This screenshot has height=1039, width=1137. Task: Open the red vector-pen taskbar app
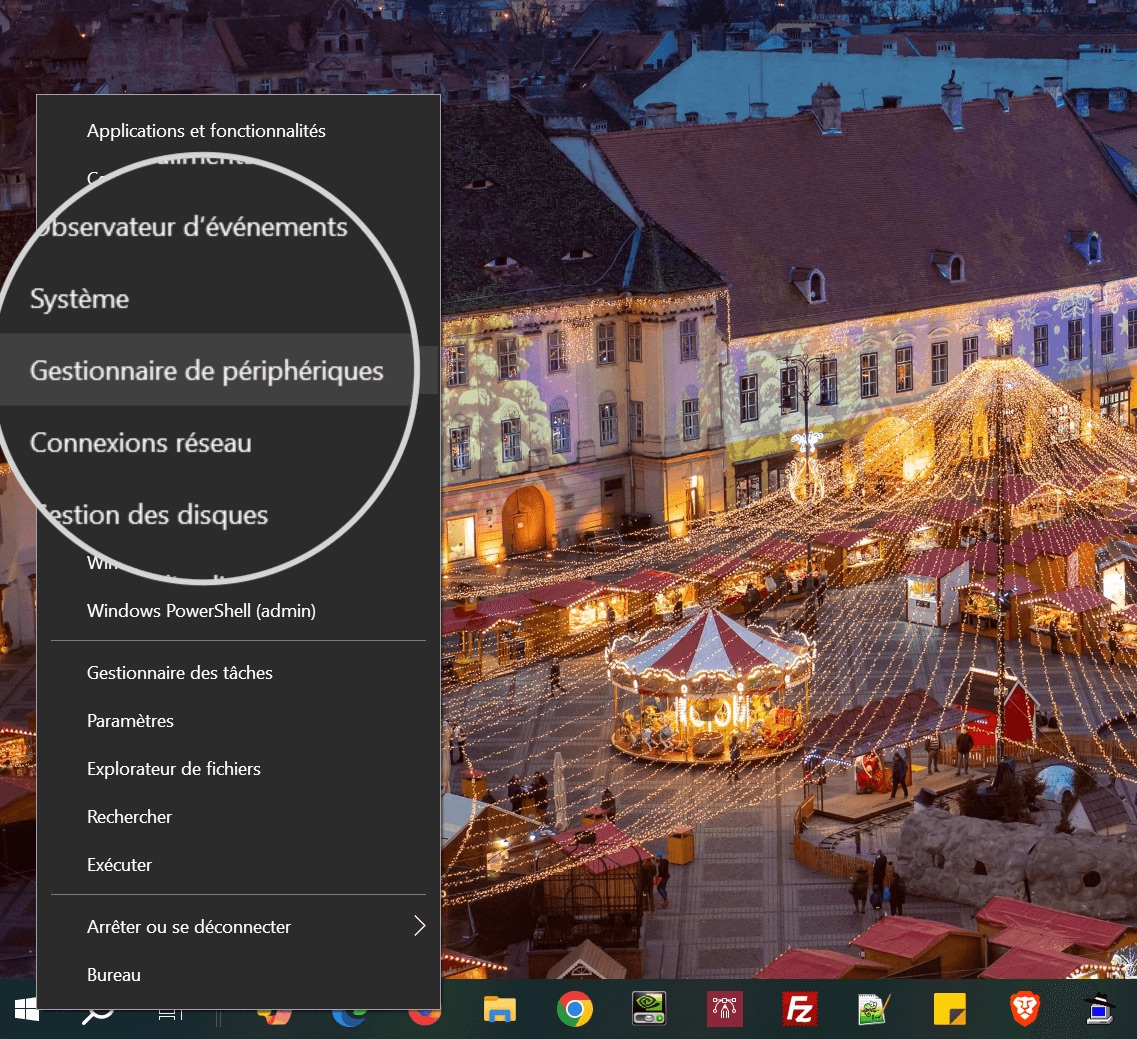click(x=724, y=1009)
